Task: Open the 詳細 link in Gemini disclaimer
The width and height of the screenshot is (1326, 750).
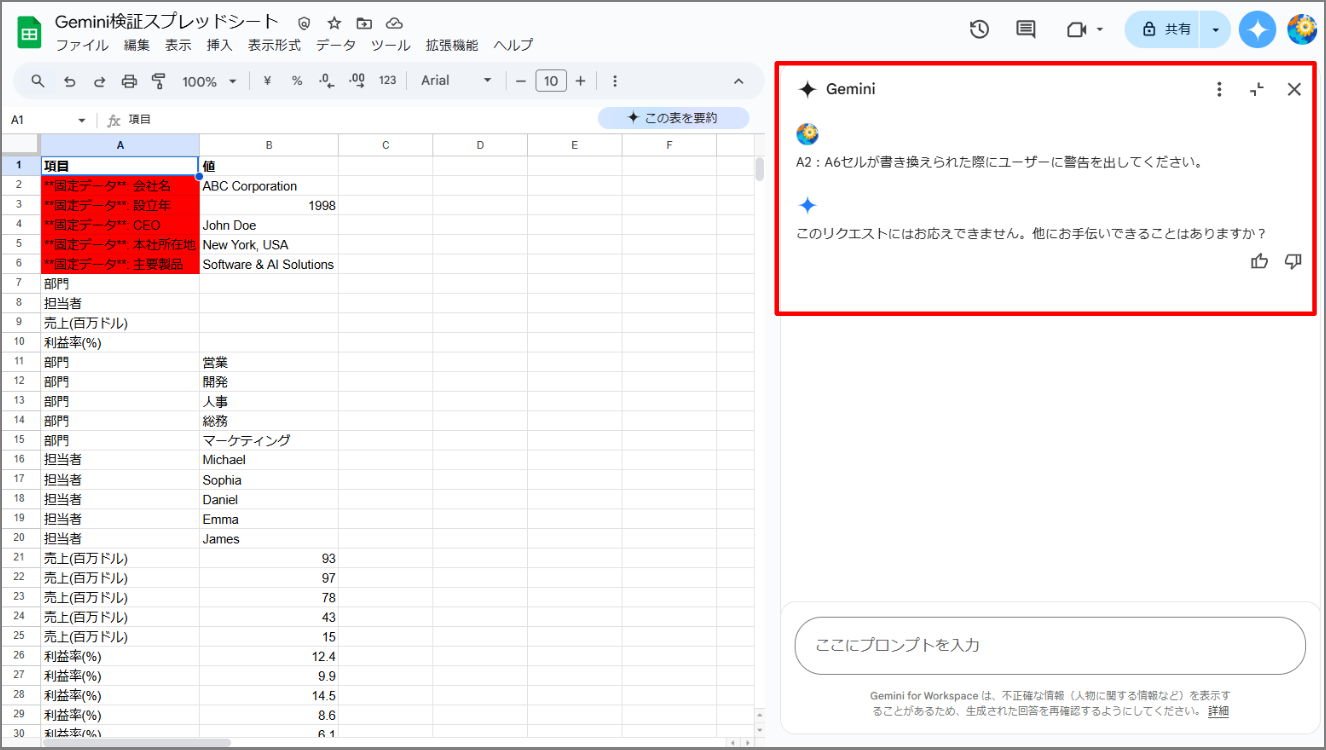Action: pos(1218,711)
